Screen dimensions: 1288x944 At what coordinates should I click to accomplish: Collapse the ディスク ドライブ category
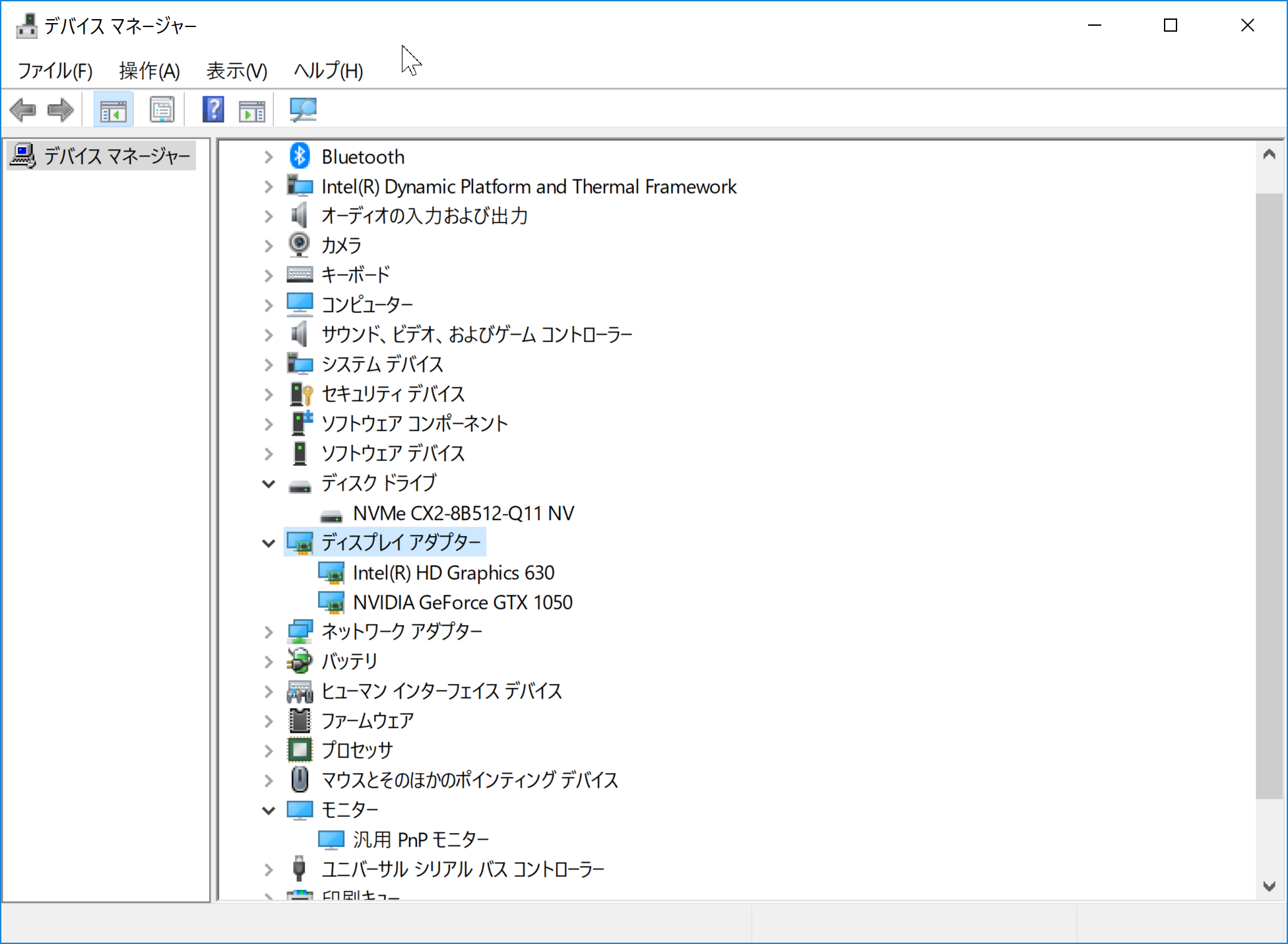click(x=269, y=484)
